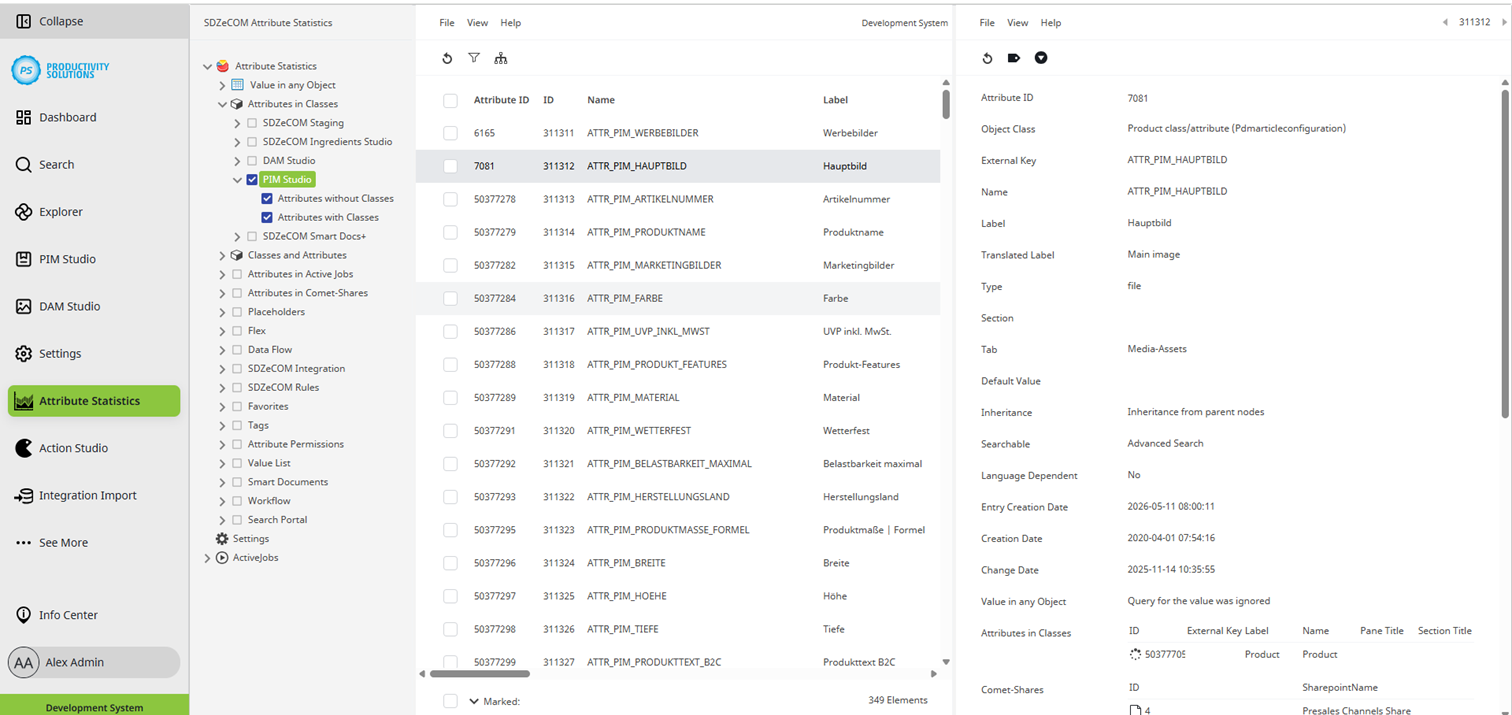The image size is (1512, 715).
Task: Click the round dropdown arrow icon in detail pane
Action: coord(1041,58)
